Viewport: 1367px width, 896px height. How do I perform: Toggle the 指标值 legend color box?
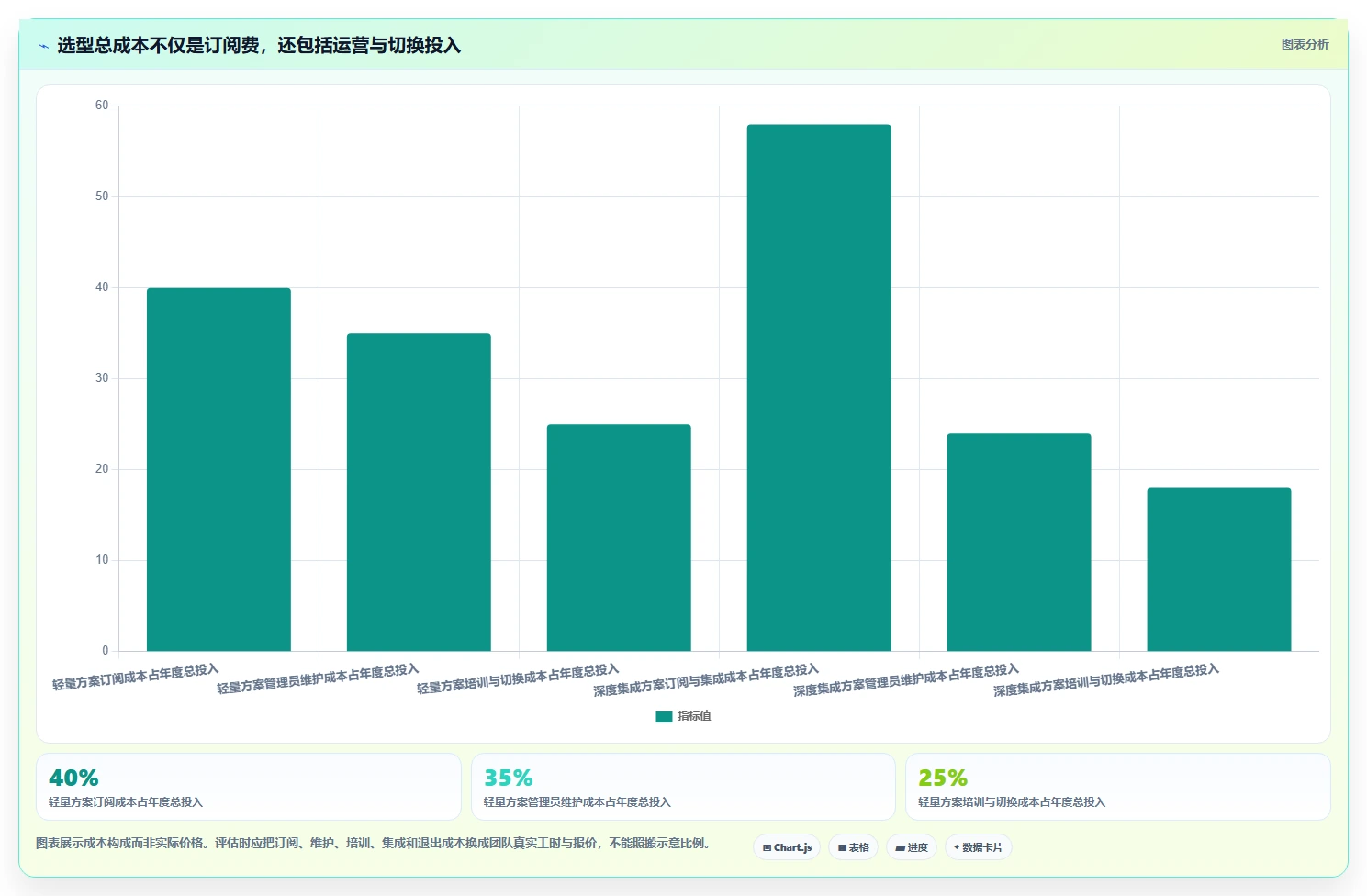664,716
